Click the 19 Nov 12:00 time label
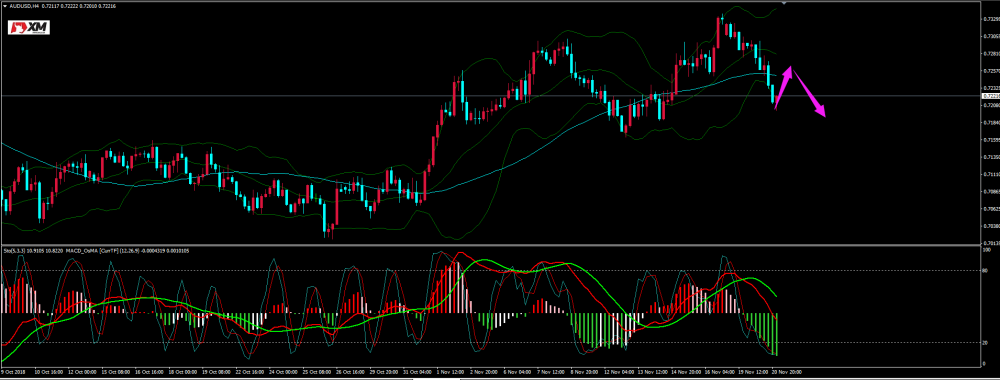This screenshot has width=1000, height=380. click(753, 372)
